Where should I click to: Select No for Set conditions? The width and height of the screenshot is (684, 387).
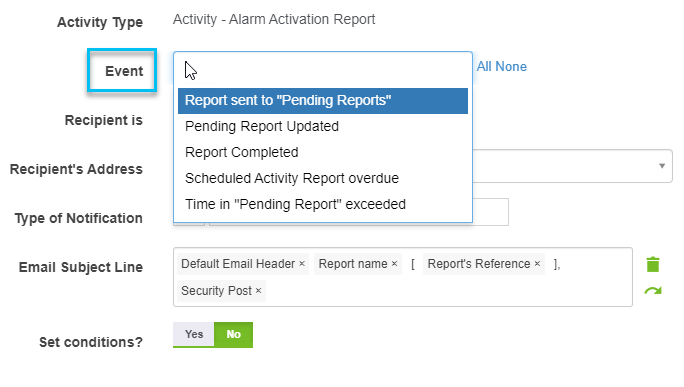tap(233, 334)
